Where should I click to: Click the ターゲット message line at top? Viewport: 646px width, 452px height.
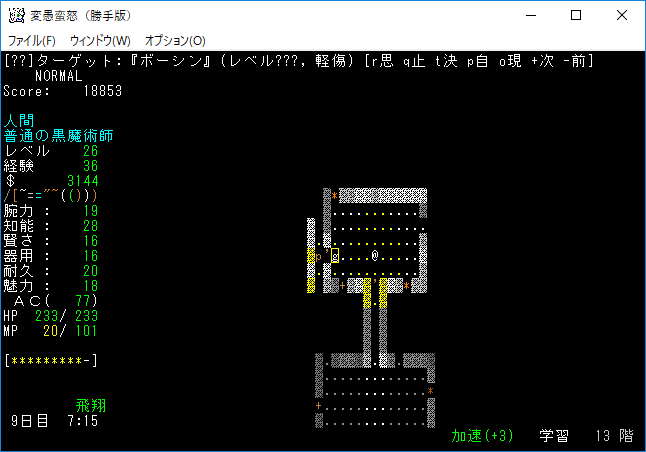click(x=300, y=62)
